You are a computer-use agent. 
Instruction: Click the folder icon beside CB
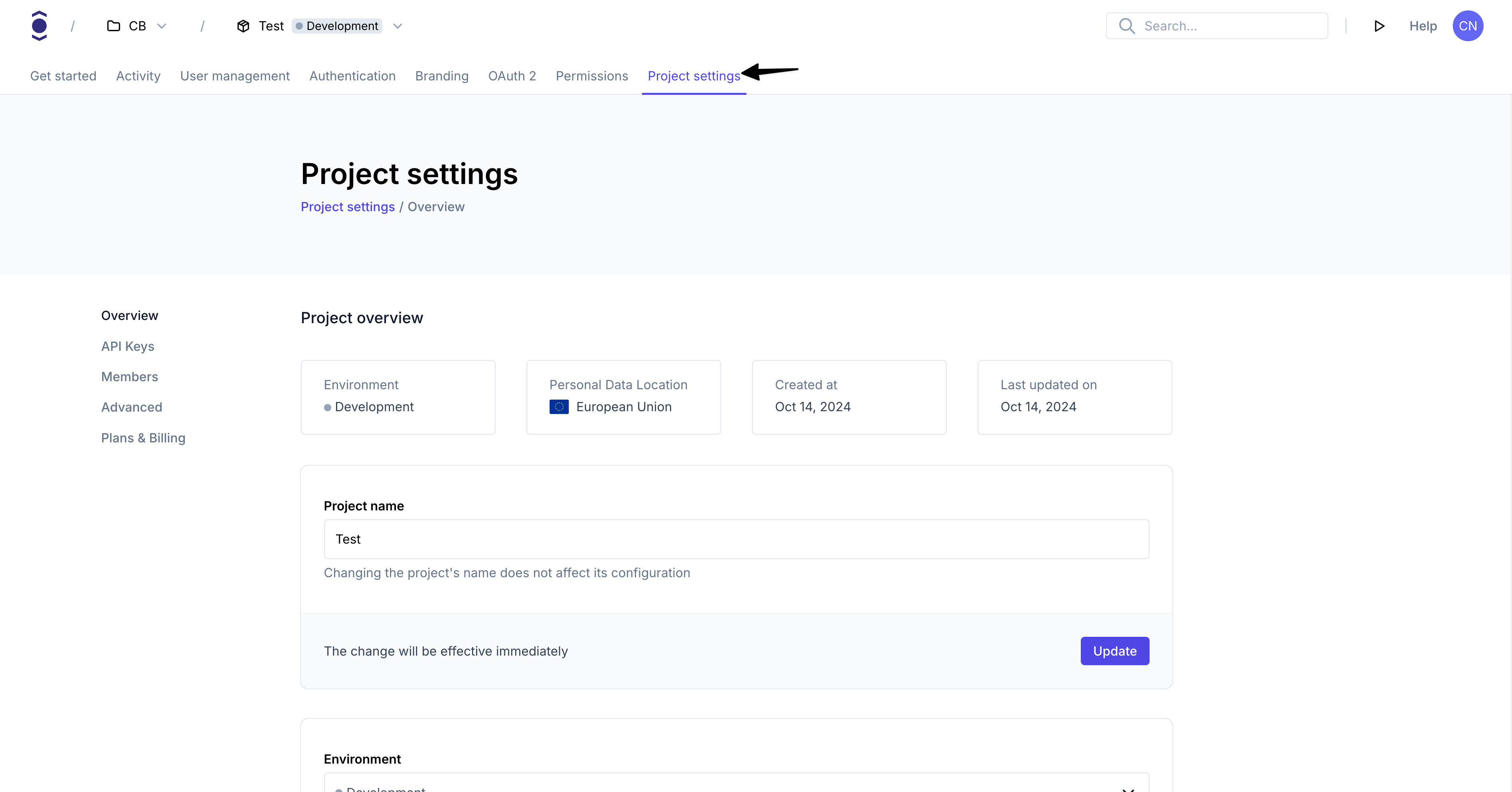[113, 26]
